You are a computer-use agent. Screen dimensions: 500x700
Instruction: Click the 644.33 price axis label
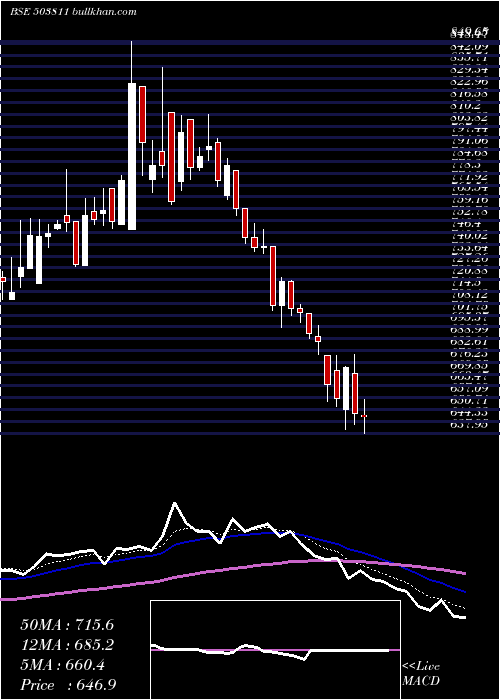click(x=469, y=413)
